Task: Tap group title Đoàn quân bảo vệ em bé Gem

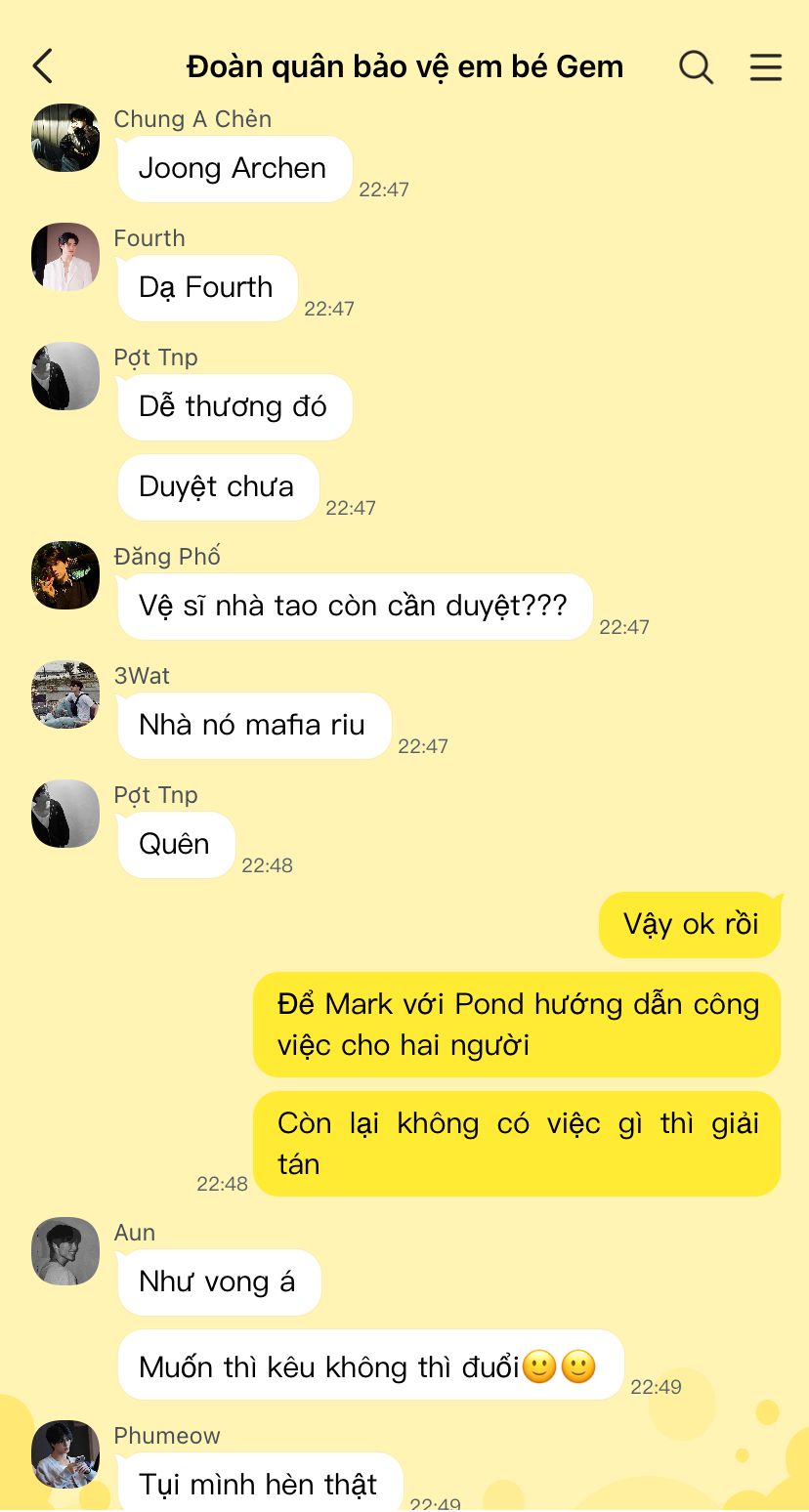Action: pos(404,66)
